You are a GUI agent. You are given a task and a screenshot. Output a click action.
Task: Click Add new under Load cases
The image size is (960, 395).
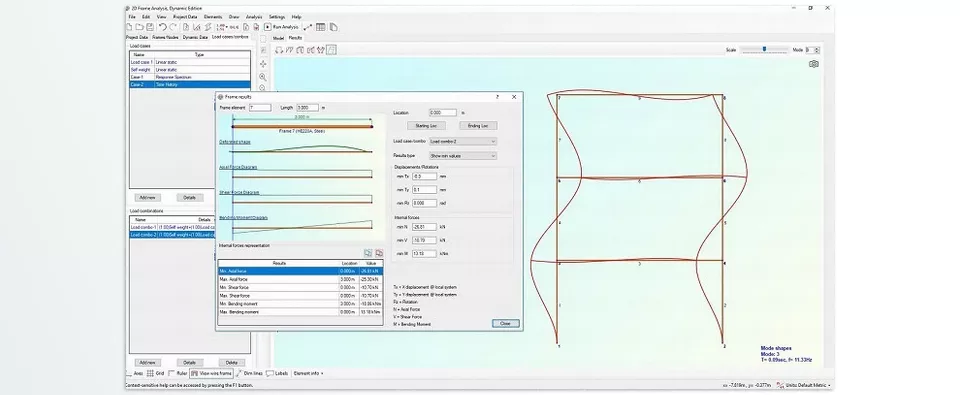point(147,198)
